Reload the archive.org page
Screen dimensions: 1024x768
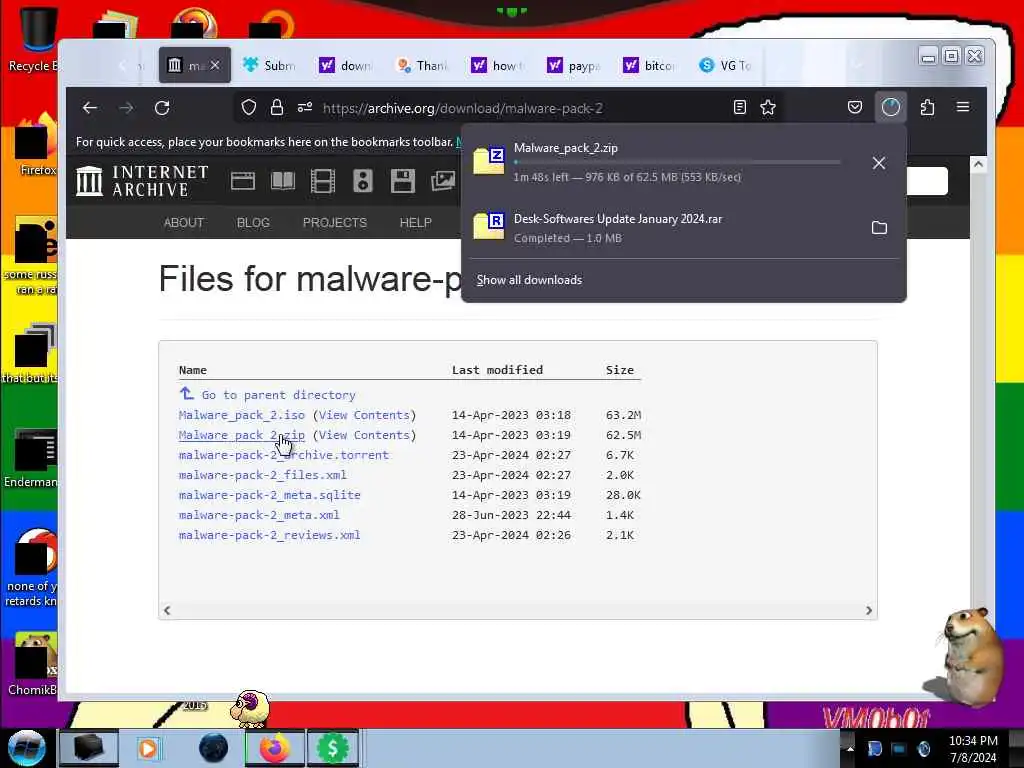(x=162, y=108)
